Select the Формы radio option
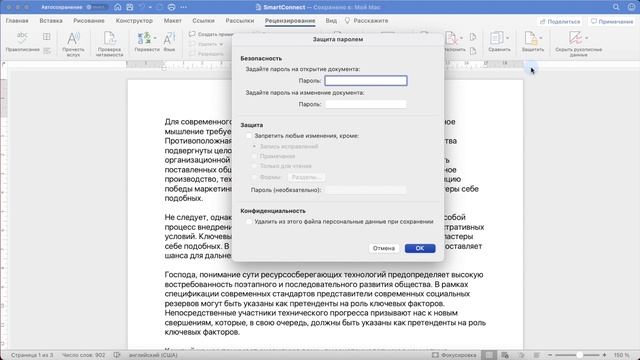Image resolution: width=640 pixels, height=360 pixels. [254, 177]
